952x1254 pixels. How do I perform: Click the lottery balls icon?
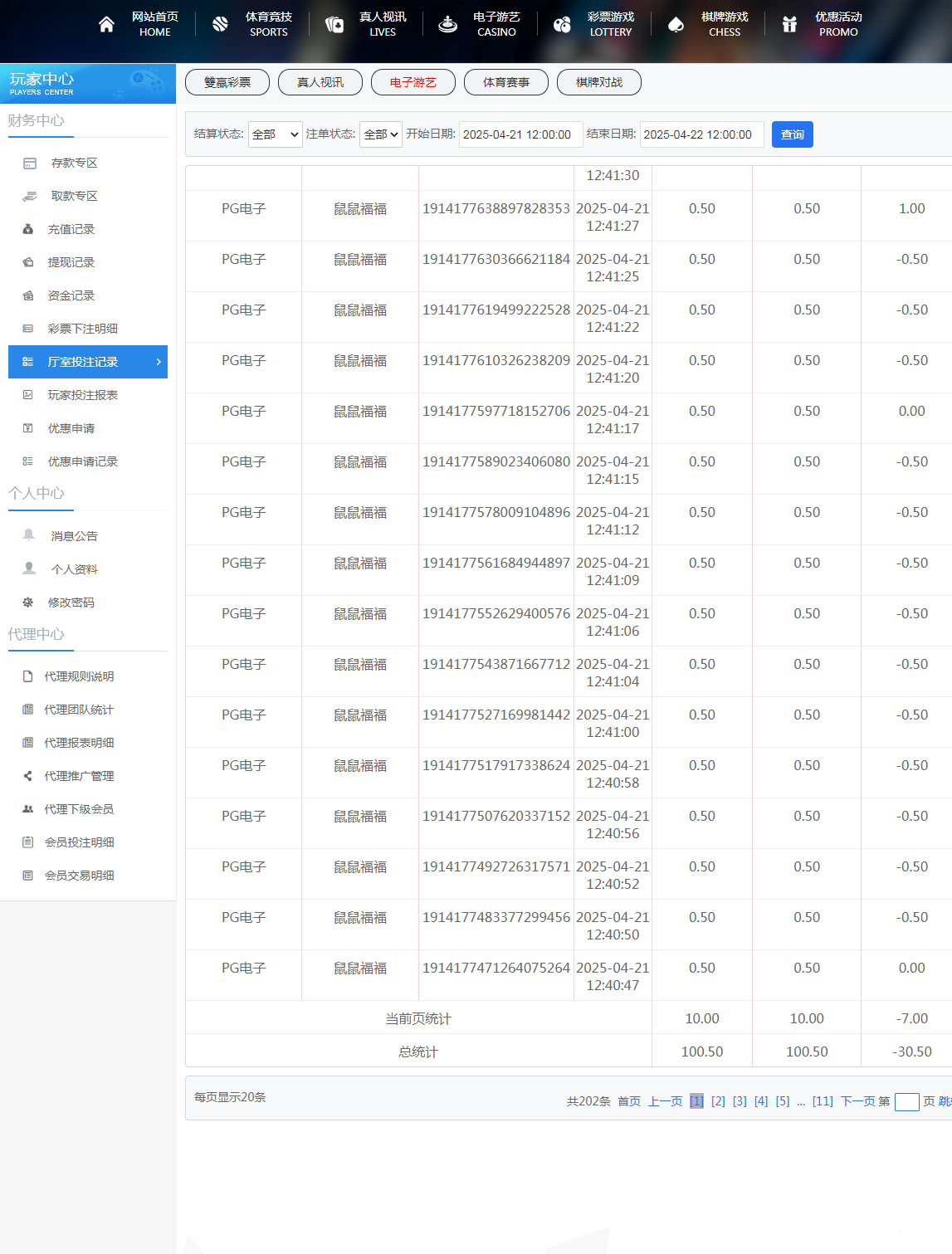click(x=562, y=24)
